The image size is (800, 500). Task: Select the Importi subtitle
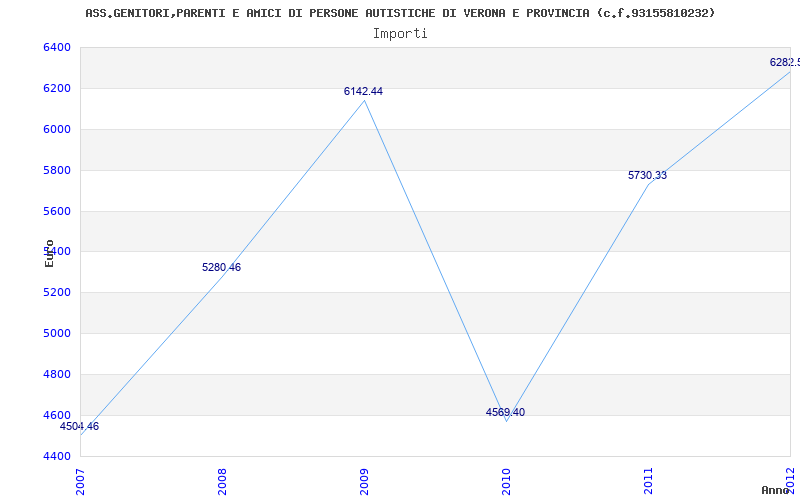point(400,34)
